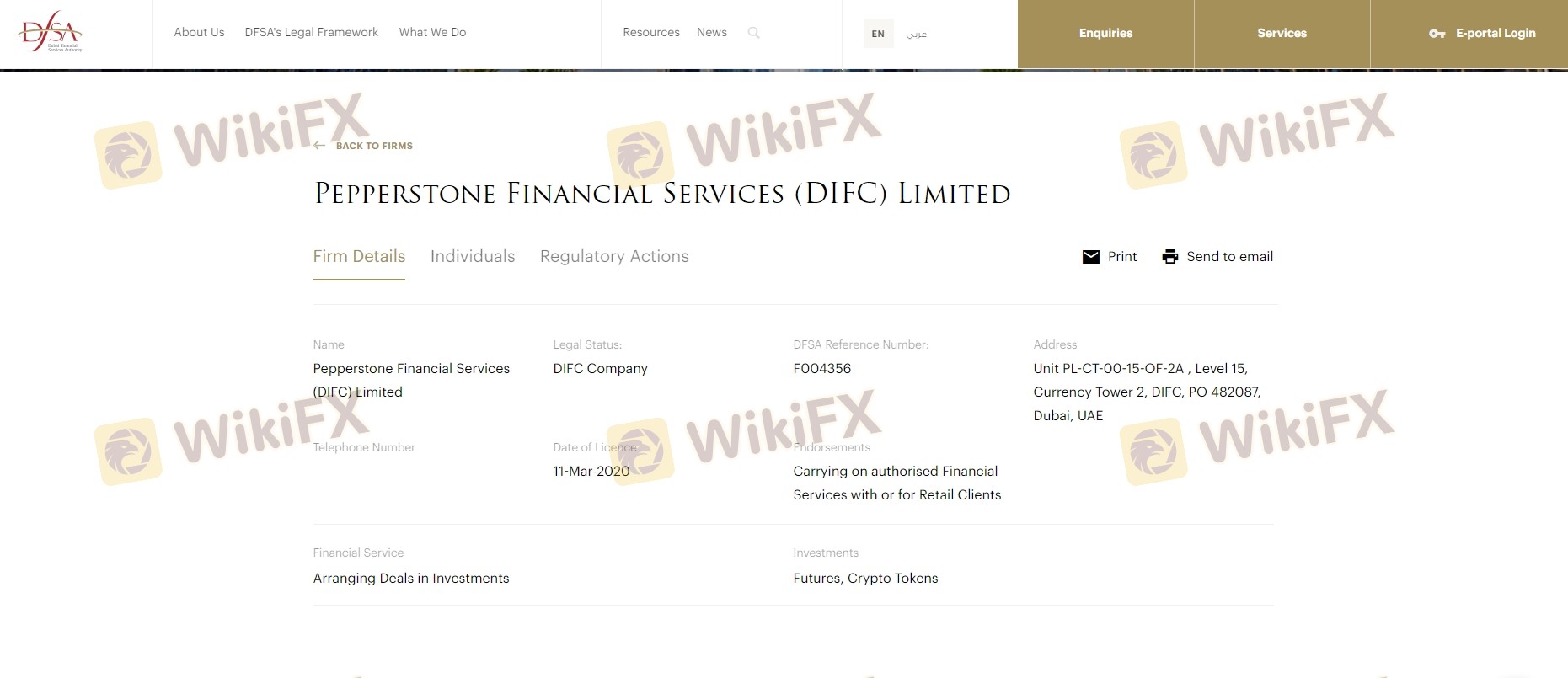
Task: Switch language to Arabic
Action: (x=917, y=34)
